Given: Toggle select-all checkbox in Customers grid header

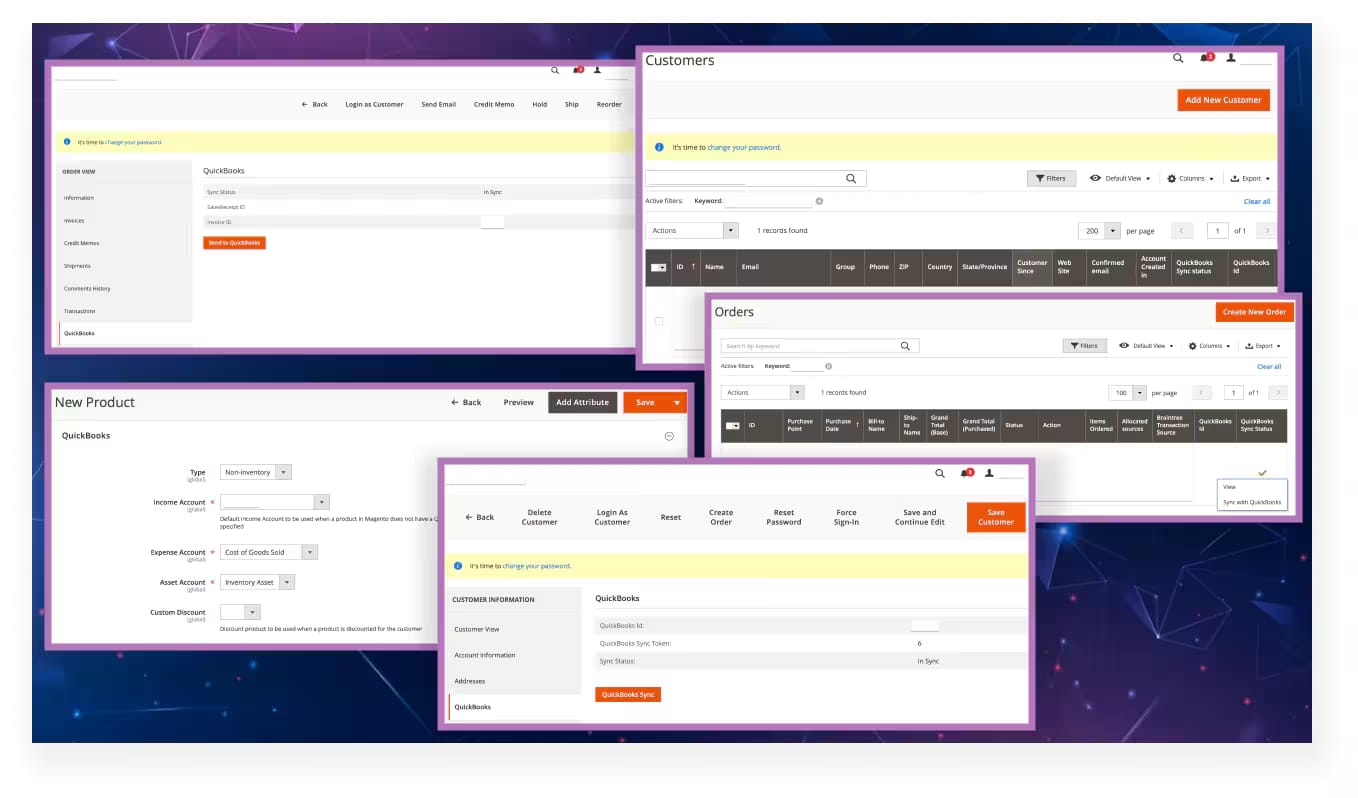Looking at the screenshot, I should pyautogui.click(x=658, y=267).
